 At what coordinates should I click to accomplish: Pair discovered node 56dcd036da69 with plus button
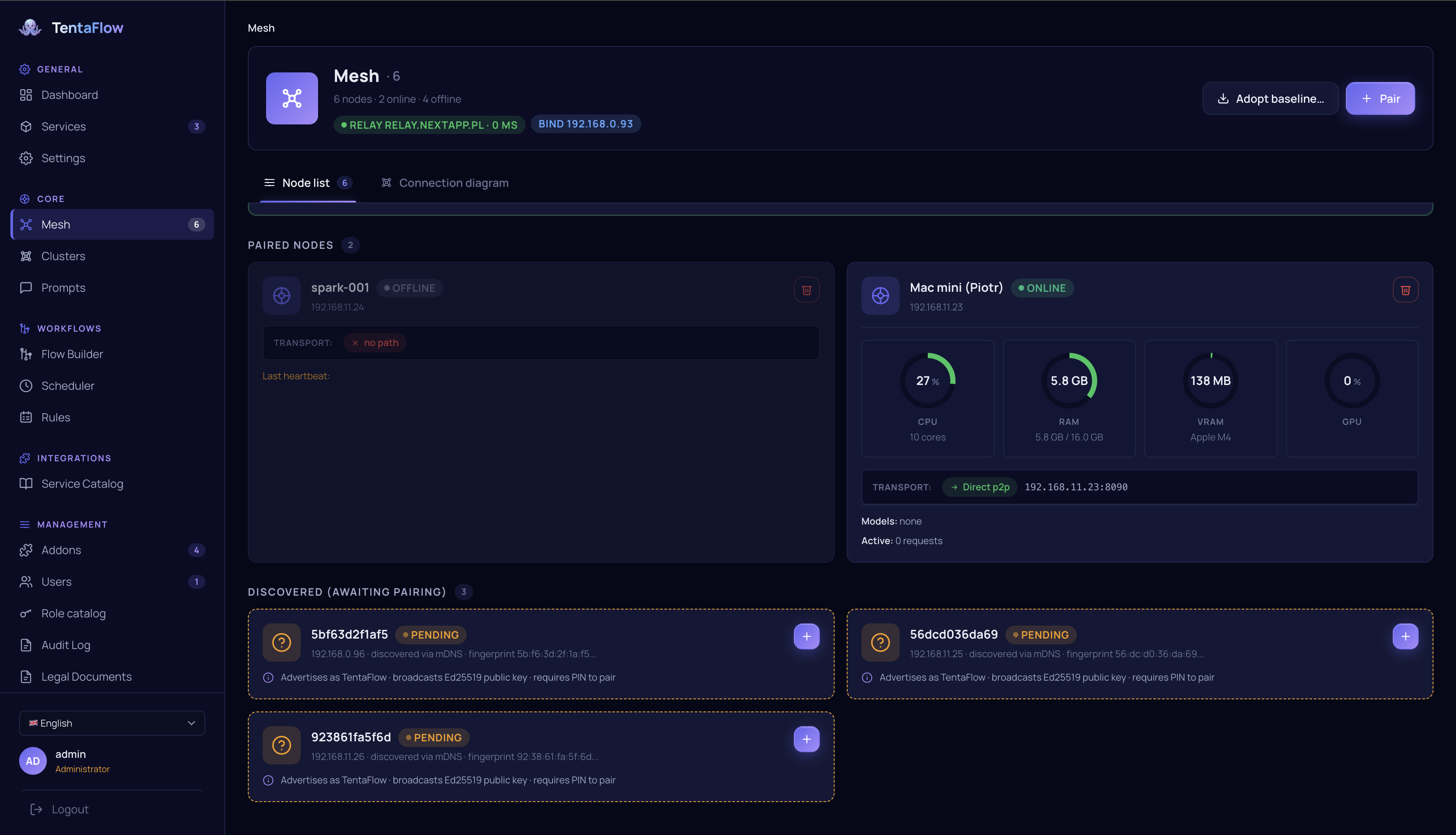[x=1406, y=636]
